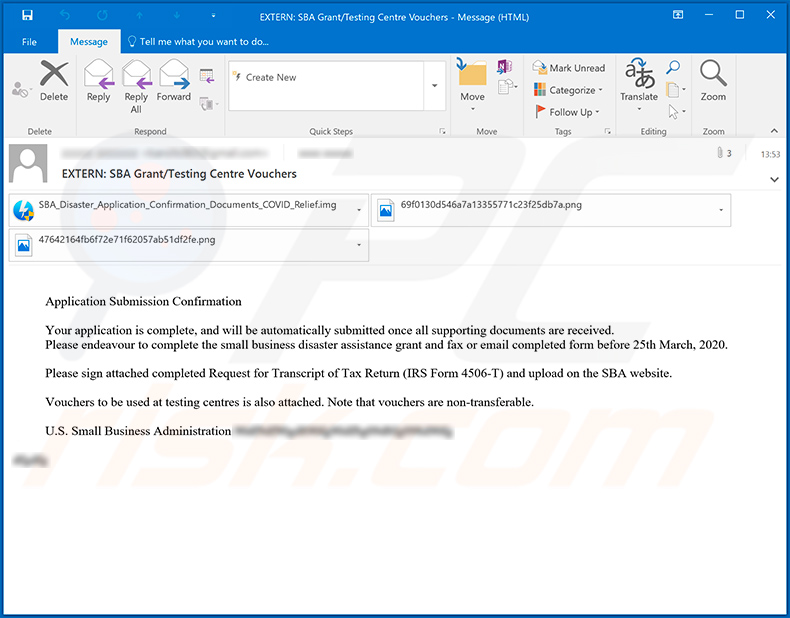790x618 pixels.
Task: Open dropdown of 47642164...png attachment
Action: tap(359, 245)
